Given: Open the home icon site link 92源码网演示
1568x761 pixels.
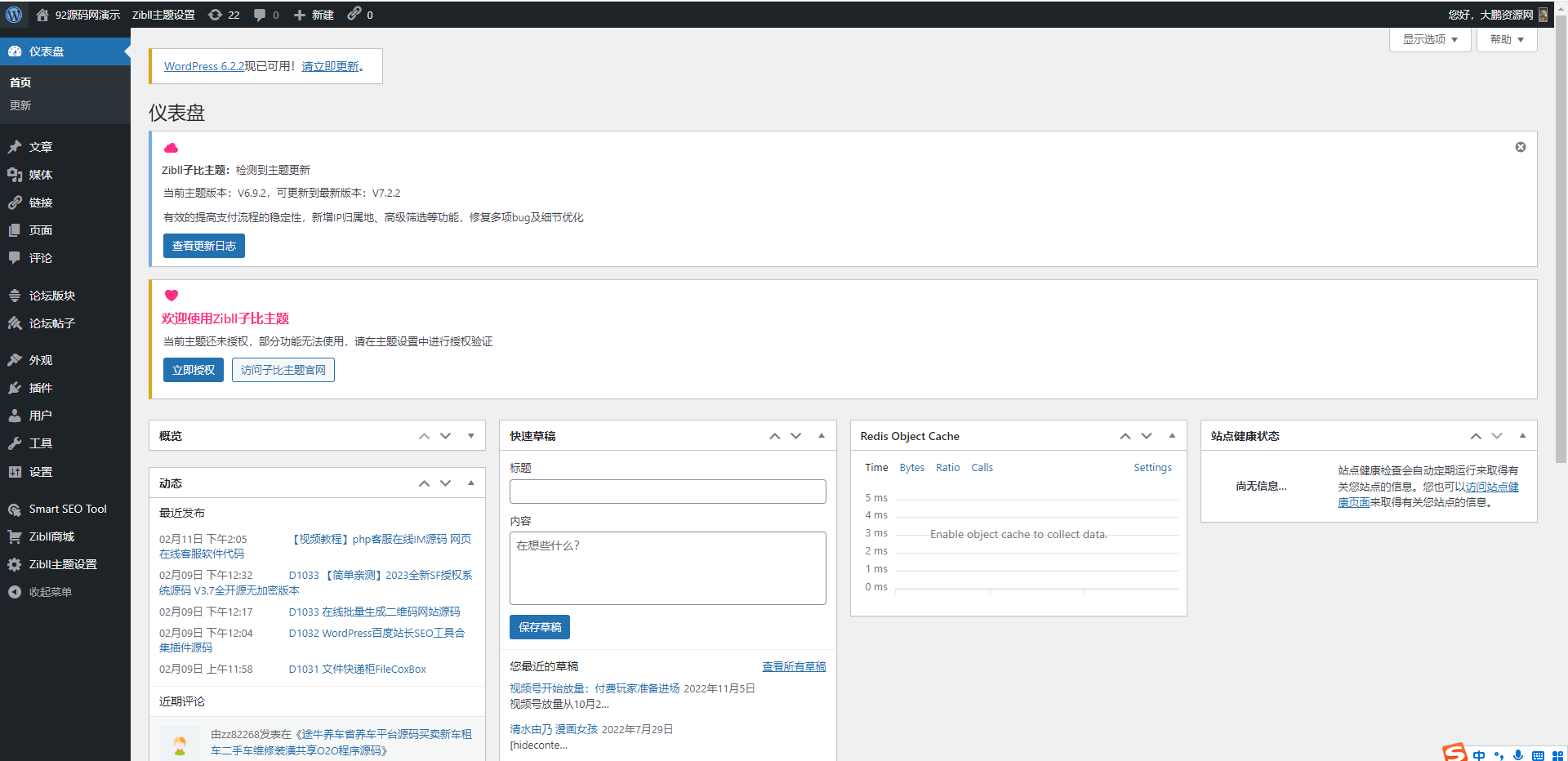Looking at the screenshot, I should [78, 15].
